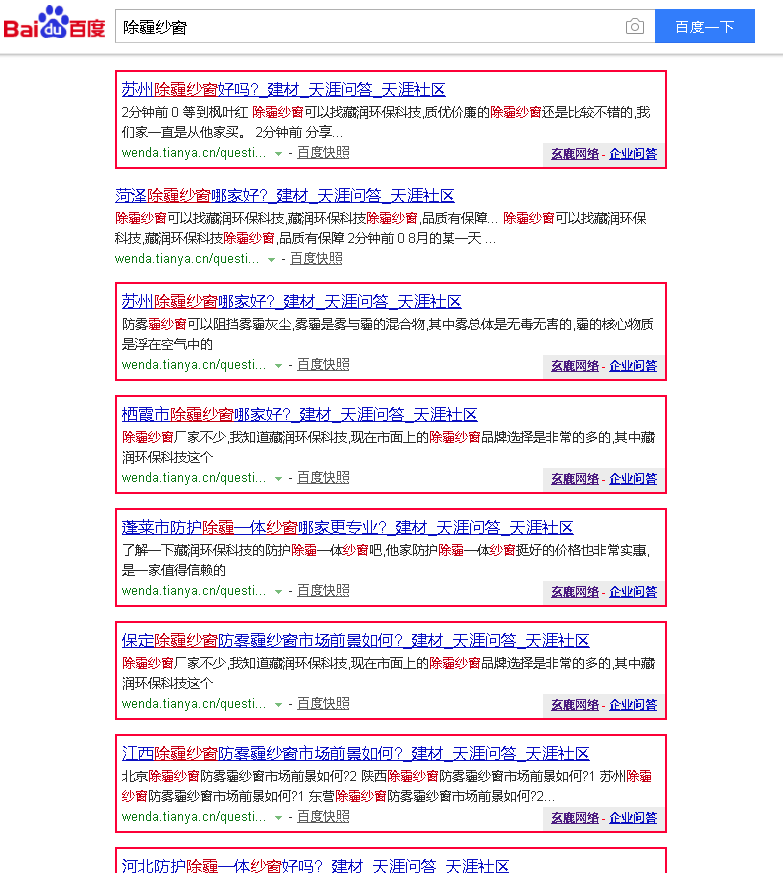Open result 菏泽除霾纱窗哪家好?
Image resolution: width=783 pixels, height=873 pixels.
click(x=285, y=195)
